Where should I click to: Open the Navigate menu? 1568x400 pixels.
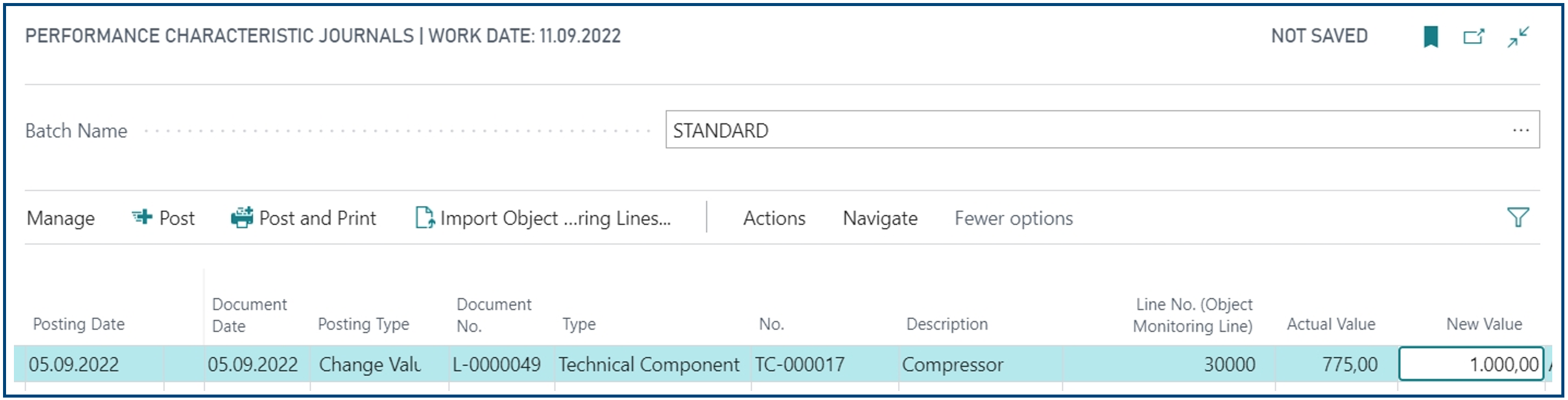pos(879,218)
